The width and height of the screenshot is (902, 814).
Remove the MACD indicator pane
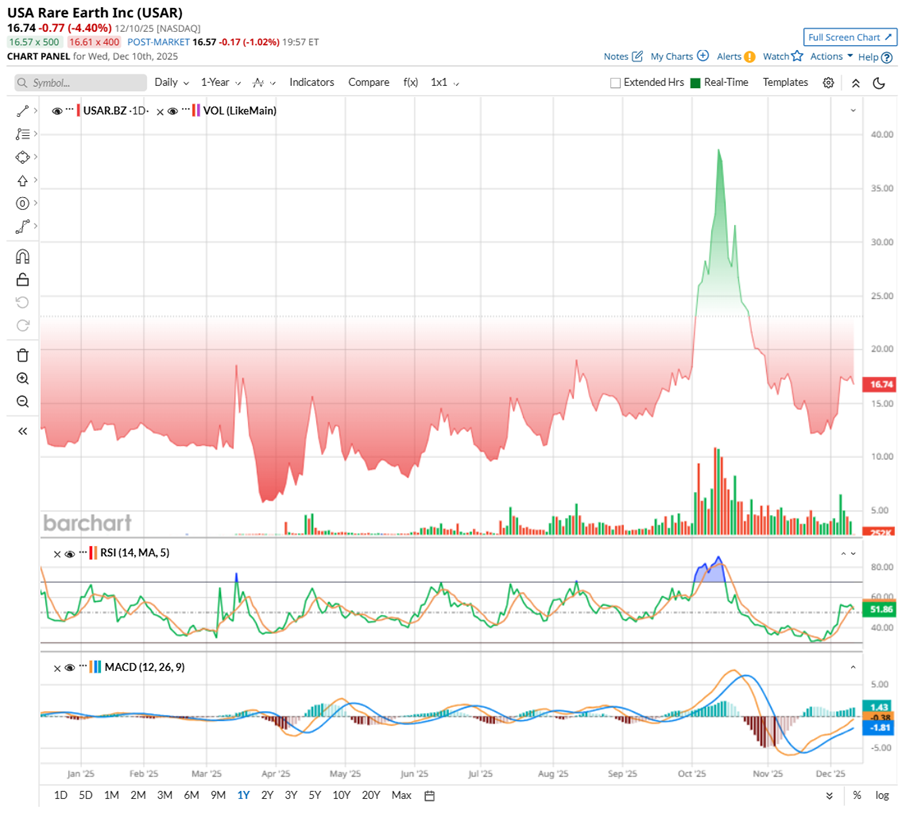(x=57, y=668)
